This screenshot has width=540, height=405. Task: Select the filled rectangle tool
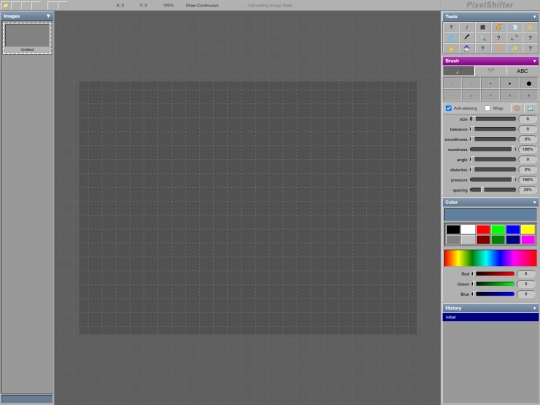click(x=482, y=27)
